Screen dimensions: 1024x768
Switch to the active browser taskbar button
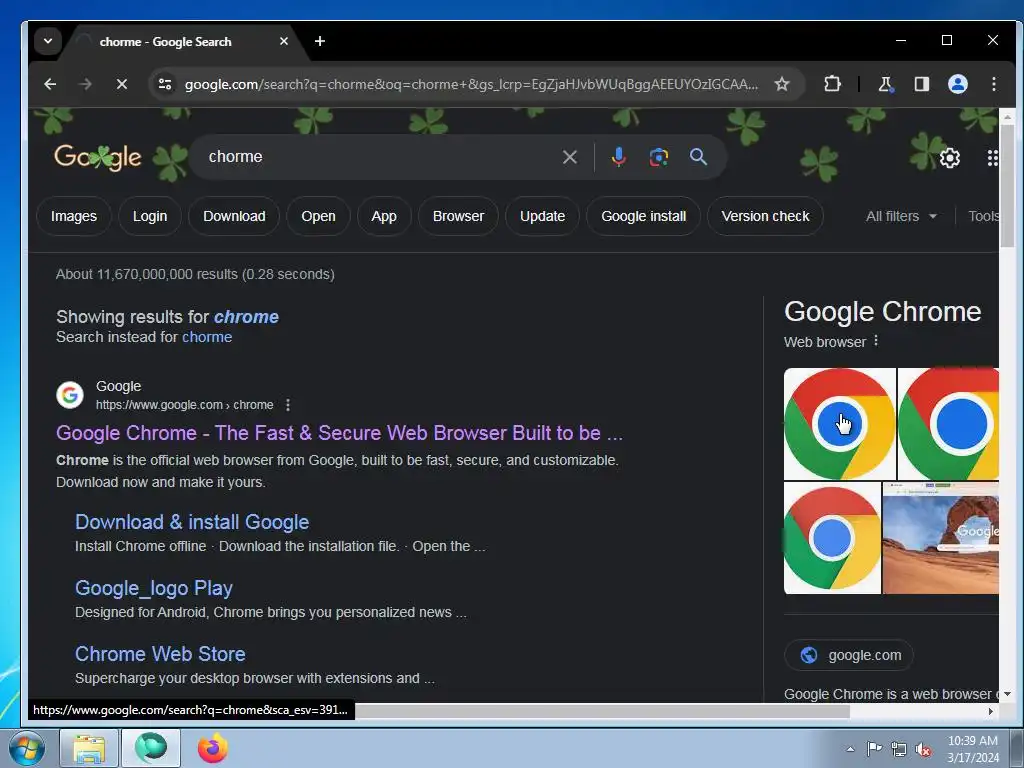pyautogui.click(x=152, y=748)
